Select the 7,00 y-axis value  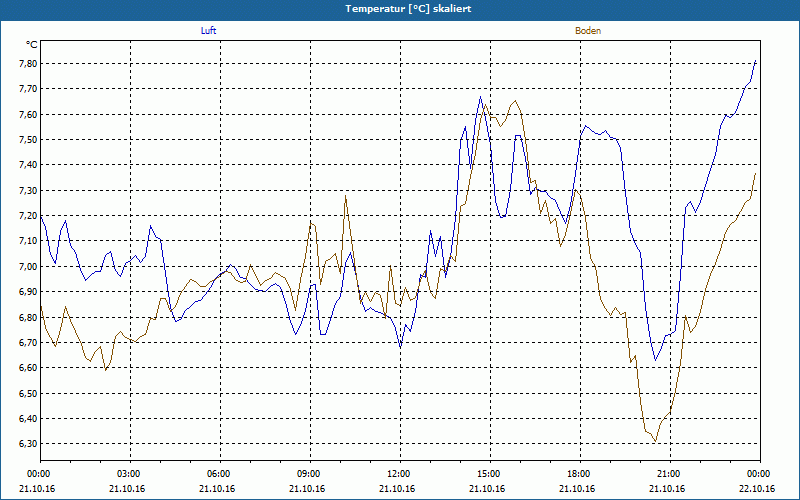click(x=28, y=266)
